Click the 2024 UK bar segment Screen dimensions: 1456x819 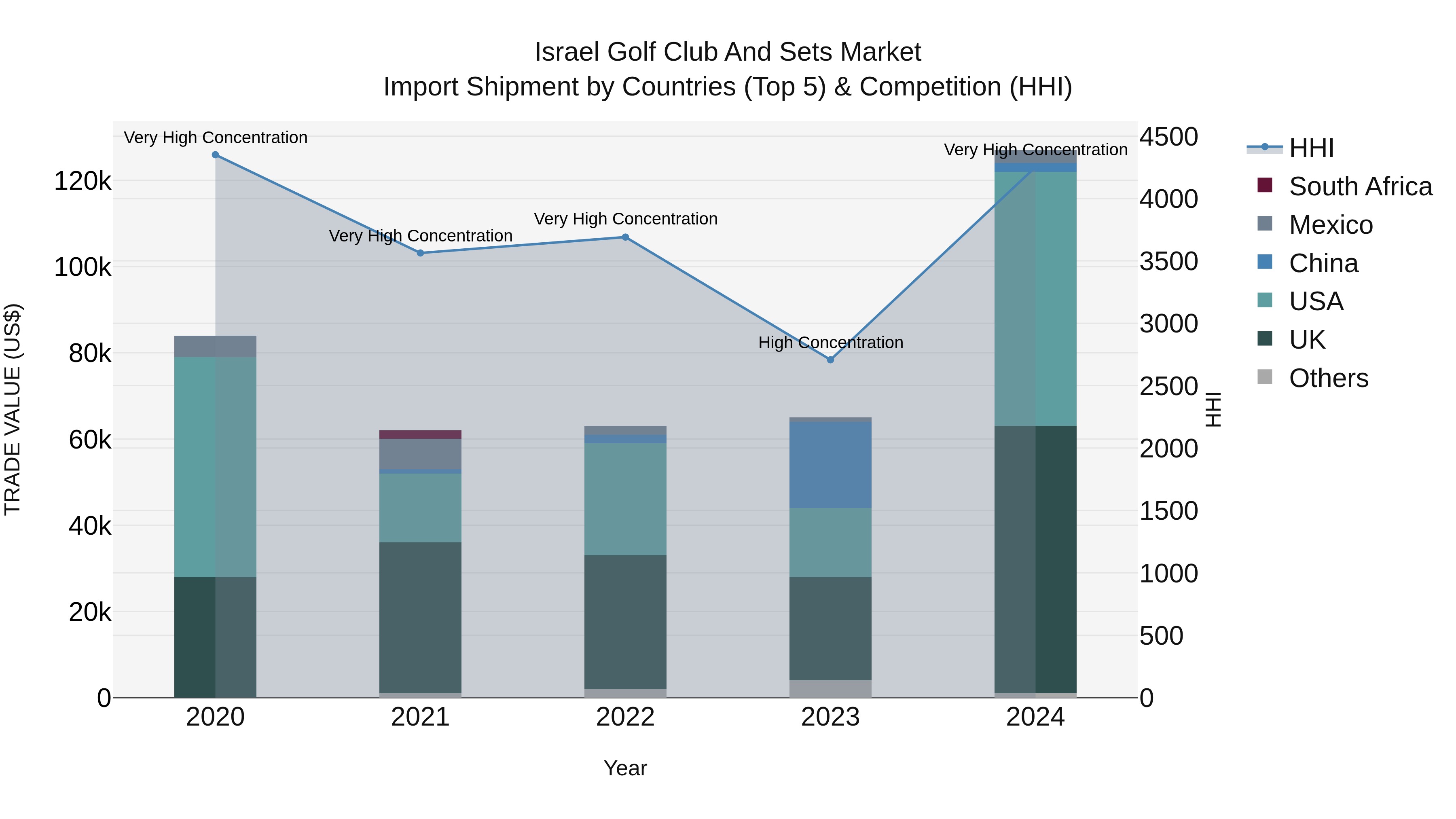point(1035,560)
